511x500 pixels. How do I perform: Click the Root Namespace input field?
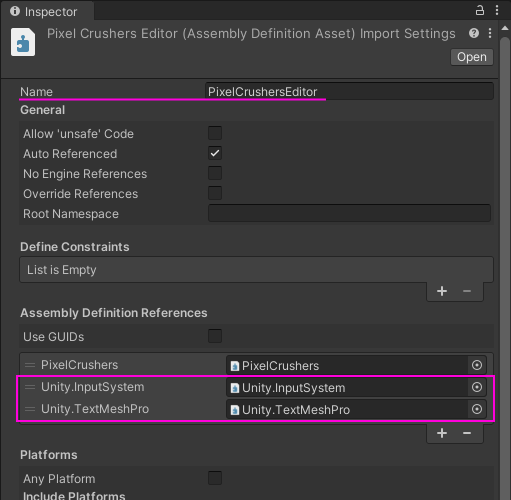tap(349, 213)
